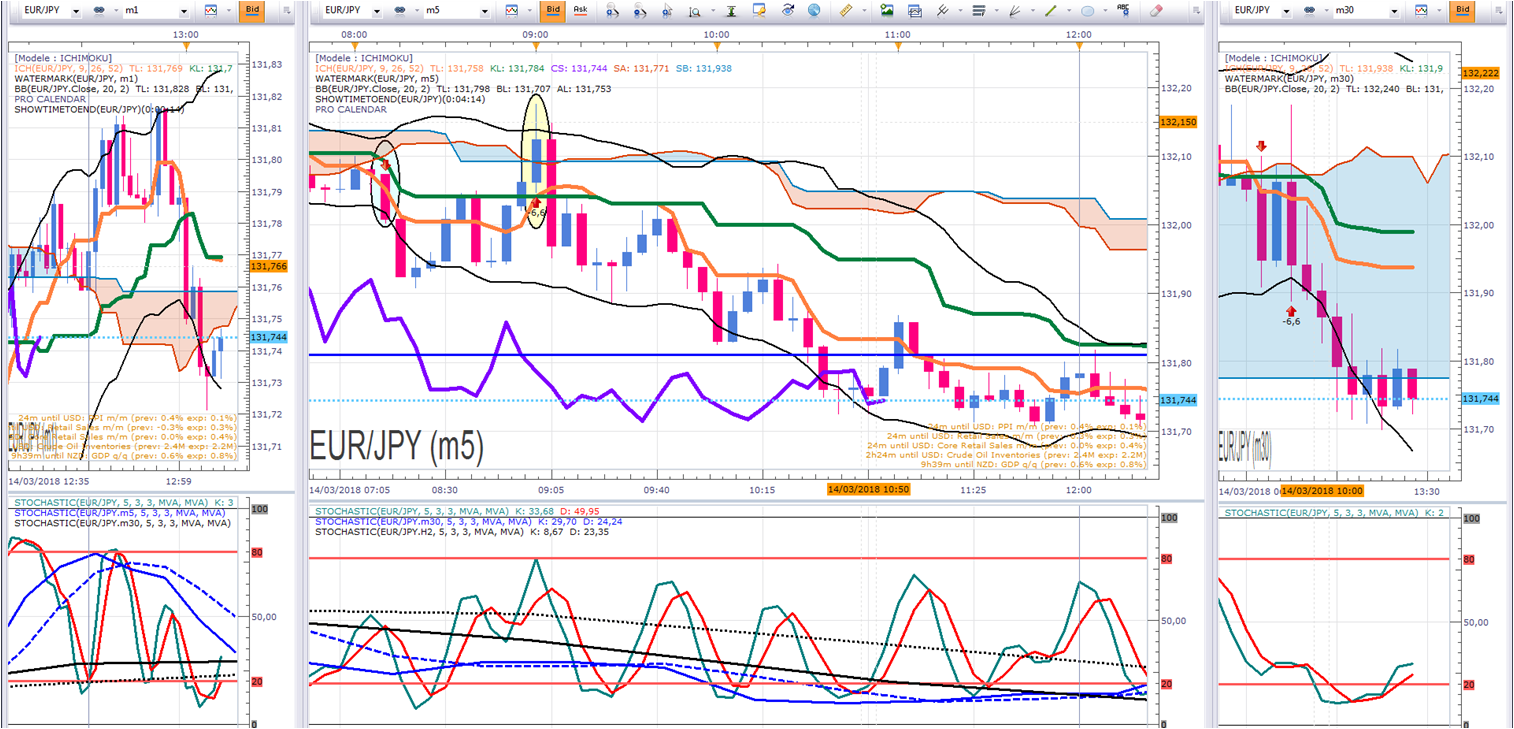Click the blue globe icon
The width and height of the screenshot is (1514, 729).
tap(814, 11)
